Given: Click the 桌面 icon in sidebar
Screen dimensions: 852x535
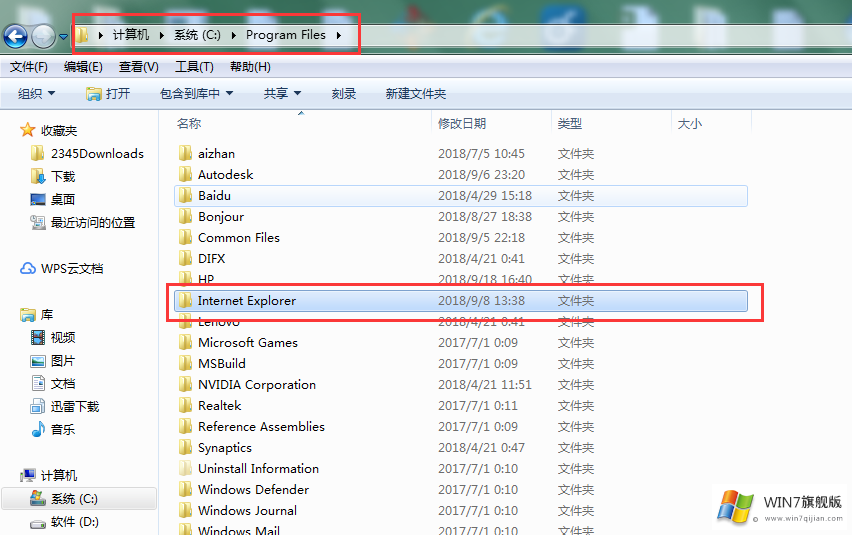Looking at the screenshot, I should tap(37, 199).
